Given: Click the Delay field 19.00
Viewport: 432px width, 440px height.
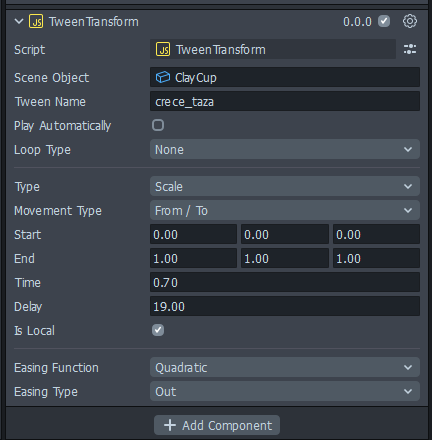Looking at the screenshot, I should click(285, 306).
